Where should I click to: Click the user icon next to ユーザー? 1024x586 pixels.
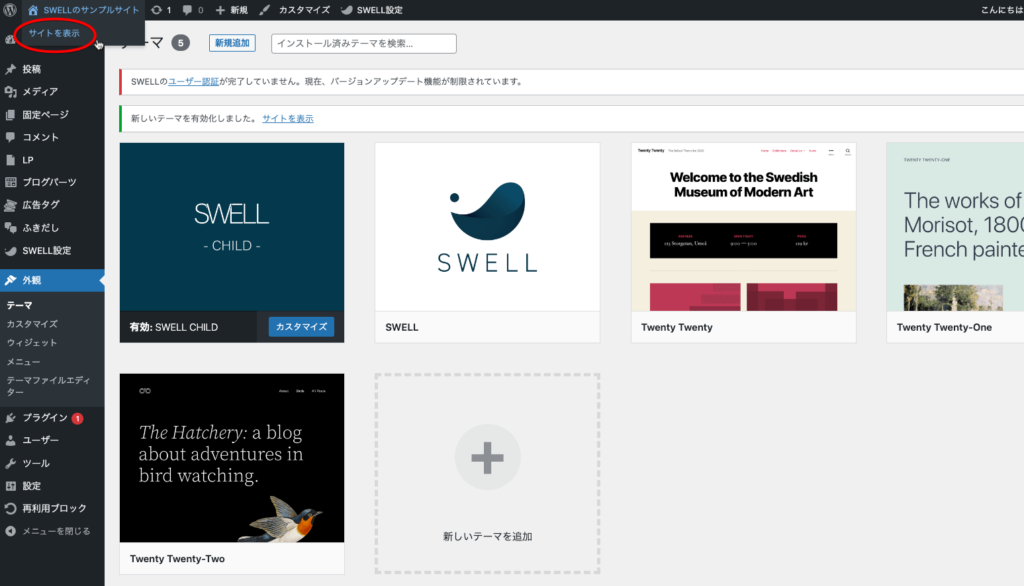coord(10,441)
